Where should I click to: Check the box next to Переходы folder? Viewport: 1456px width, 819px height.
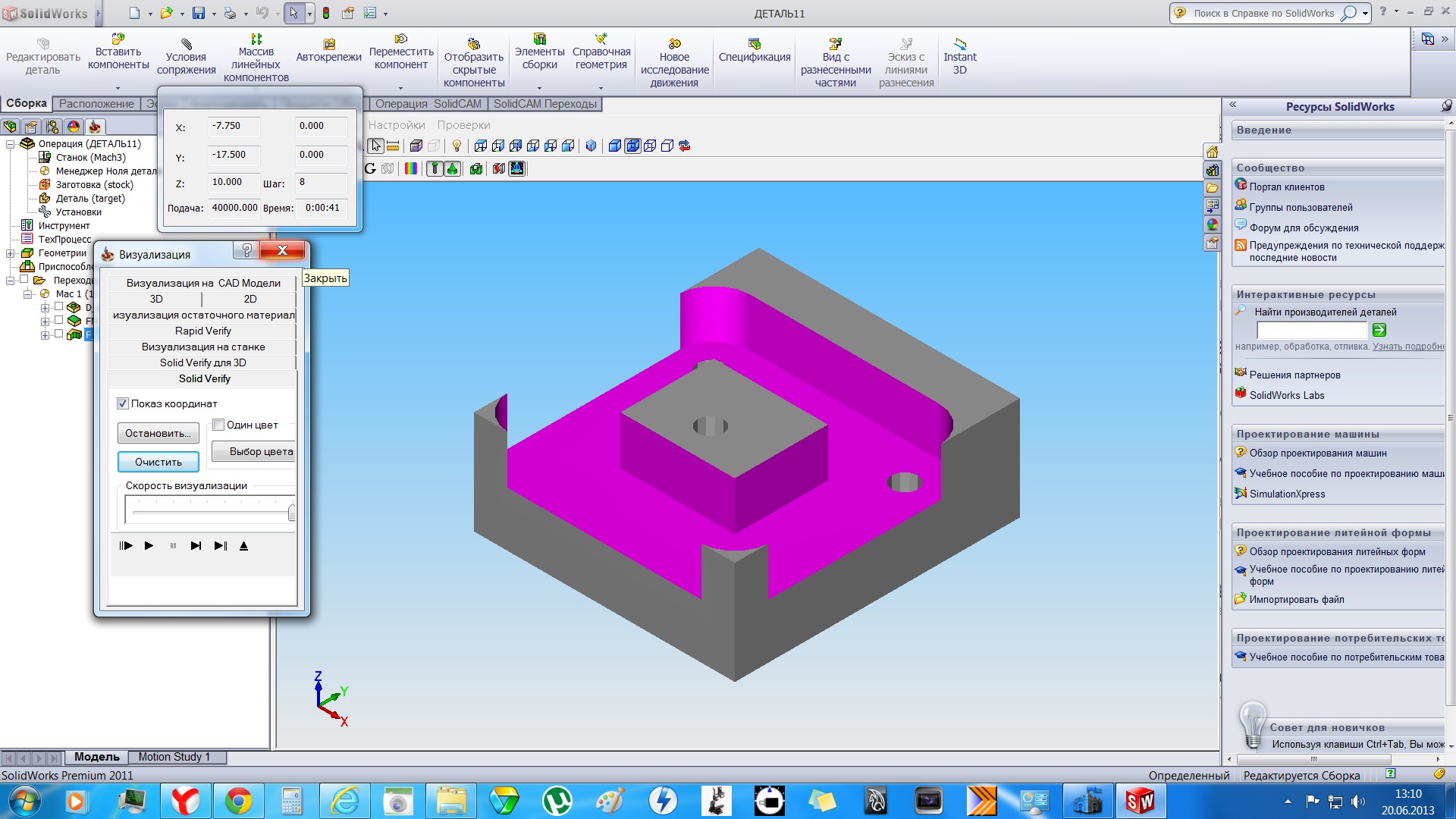coord(24,280)
